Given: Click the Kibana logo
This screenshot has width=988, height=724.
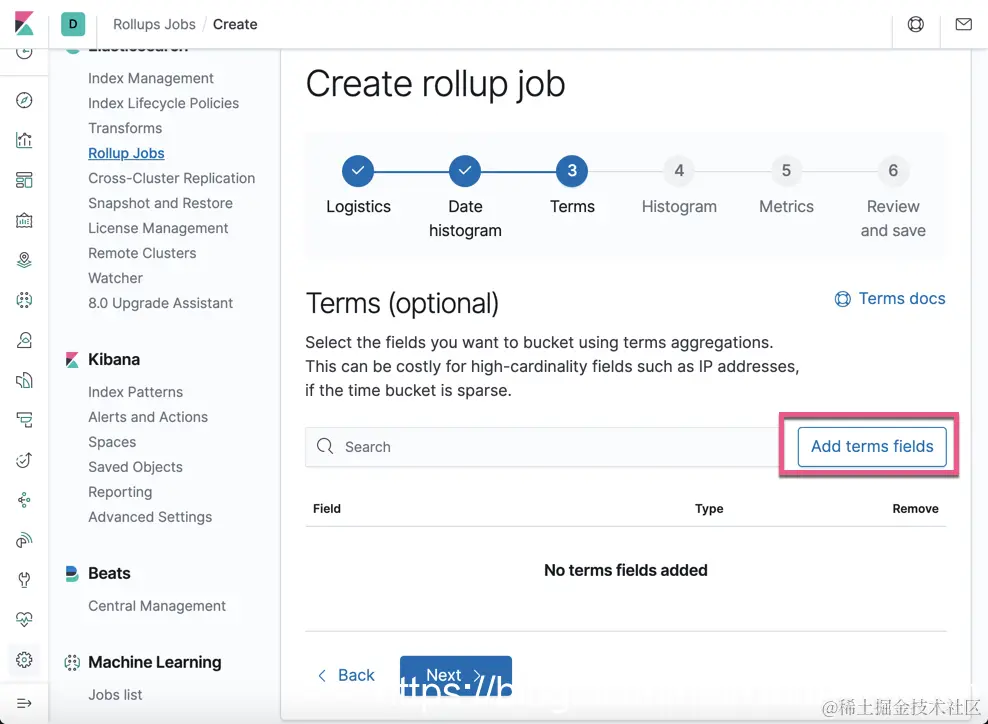Looking at the screenshot, I should click(x=24, y=24).
